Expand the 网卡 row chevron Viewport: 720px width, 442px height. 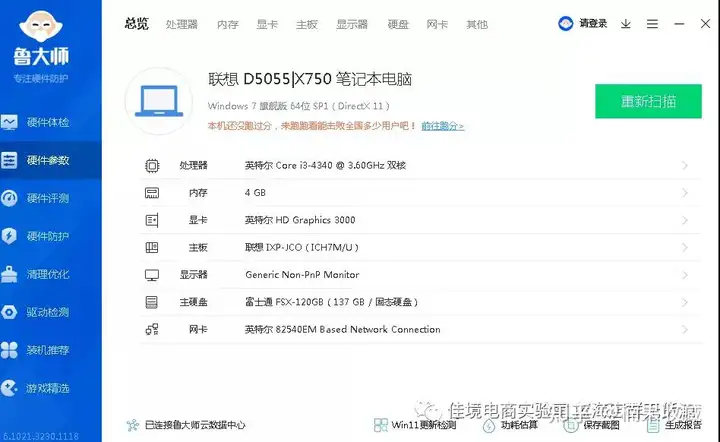[685, 330]
